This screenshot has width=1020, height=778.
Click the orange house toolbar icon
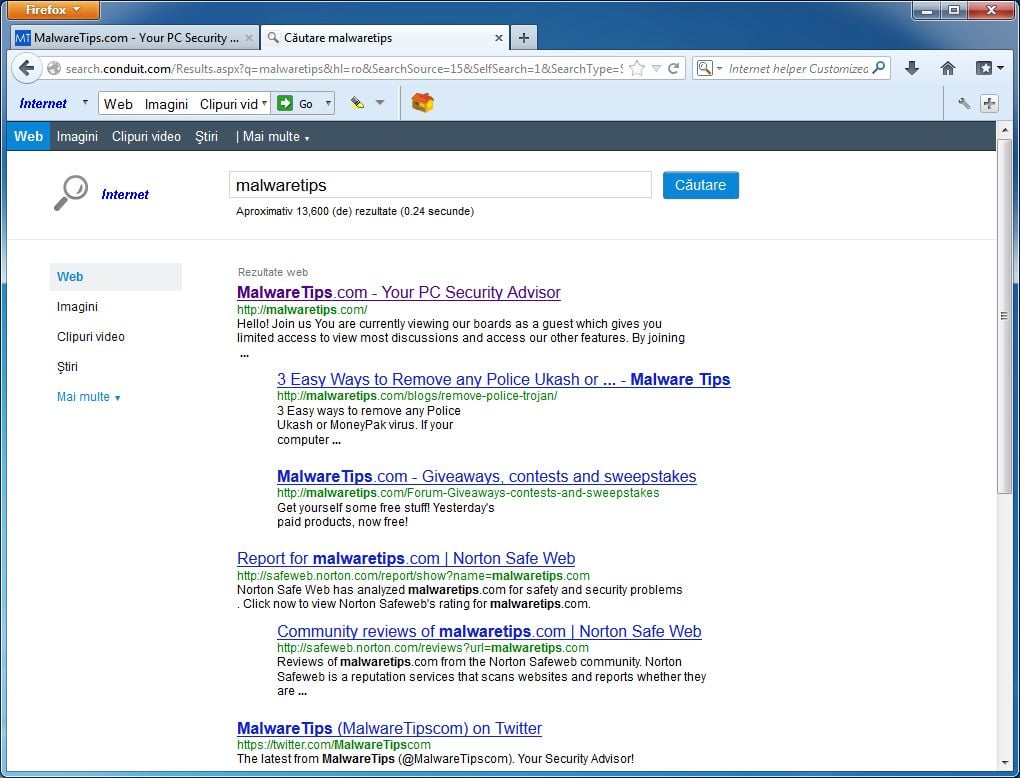click(x=423, y=103)
